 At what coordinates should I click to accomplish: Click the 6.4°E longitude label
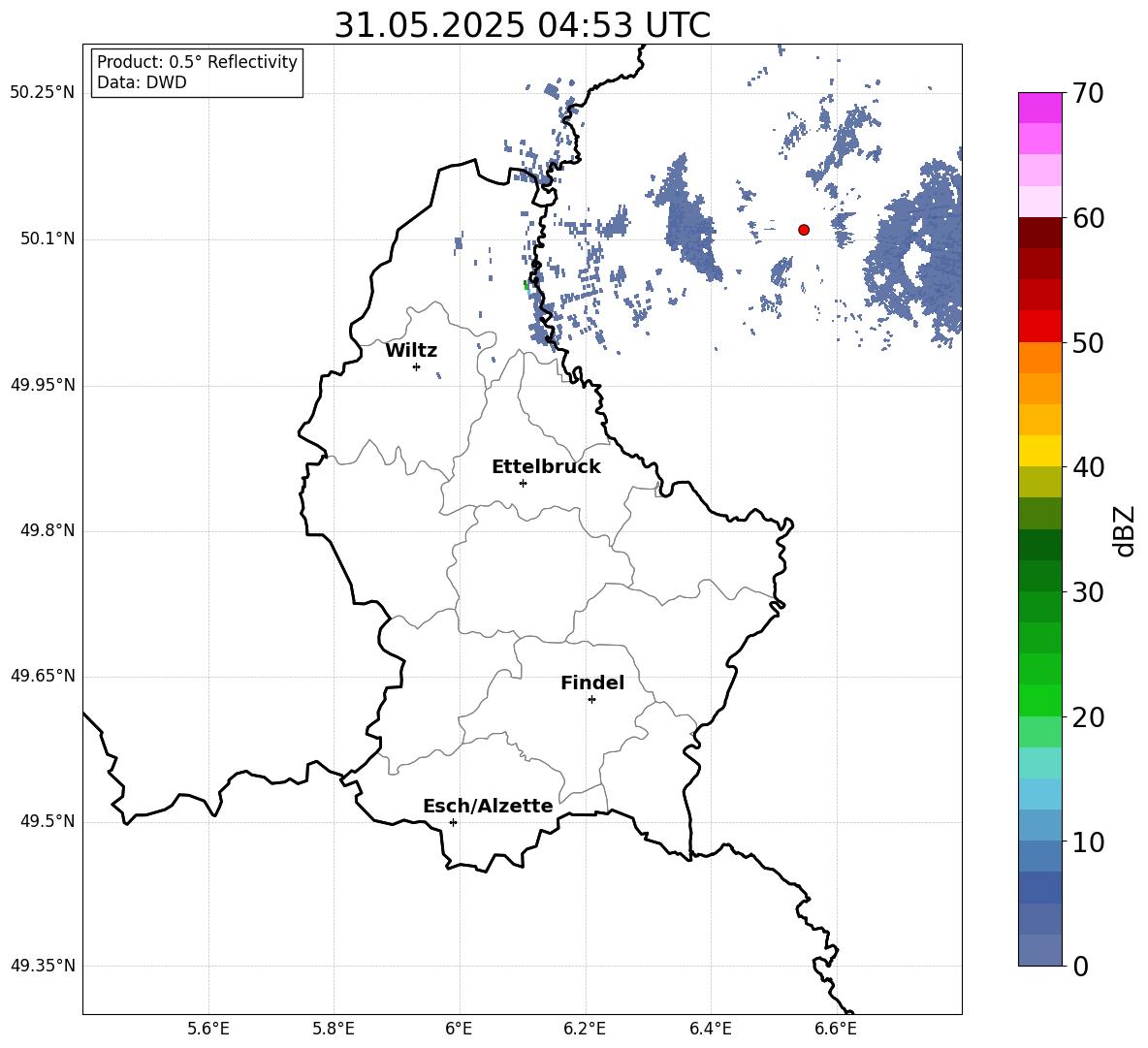point(710,1029)
